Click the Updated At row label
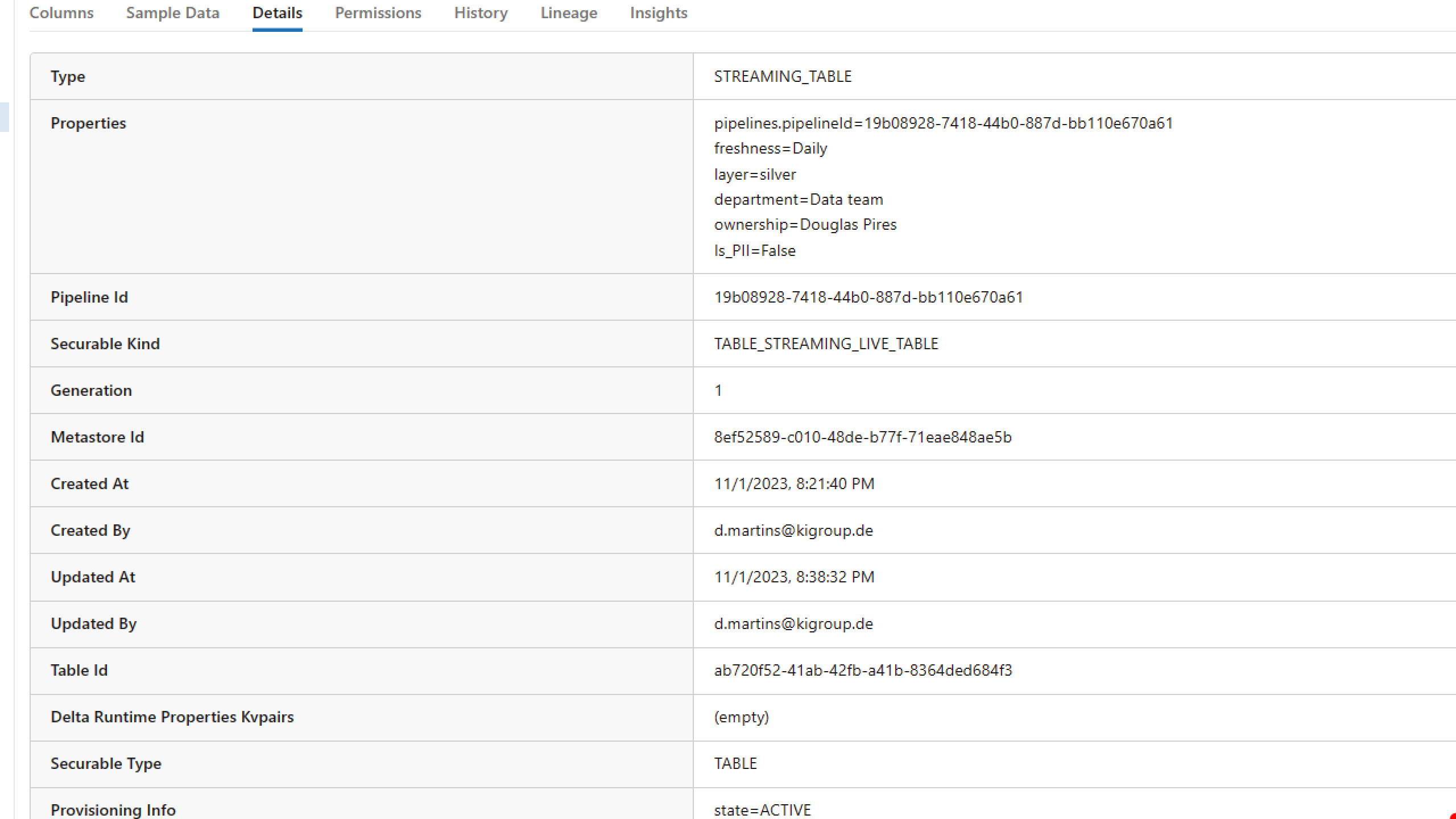 (x=93, y=577)
